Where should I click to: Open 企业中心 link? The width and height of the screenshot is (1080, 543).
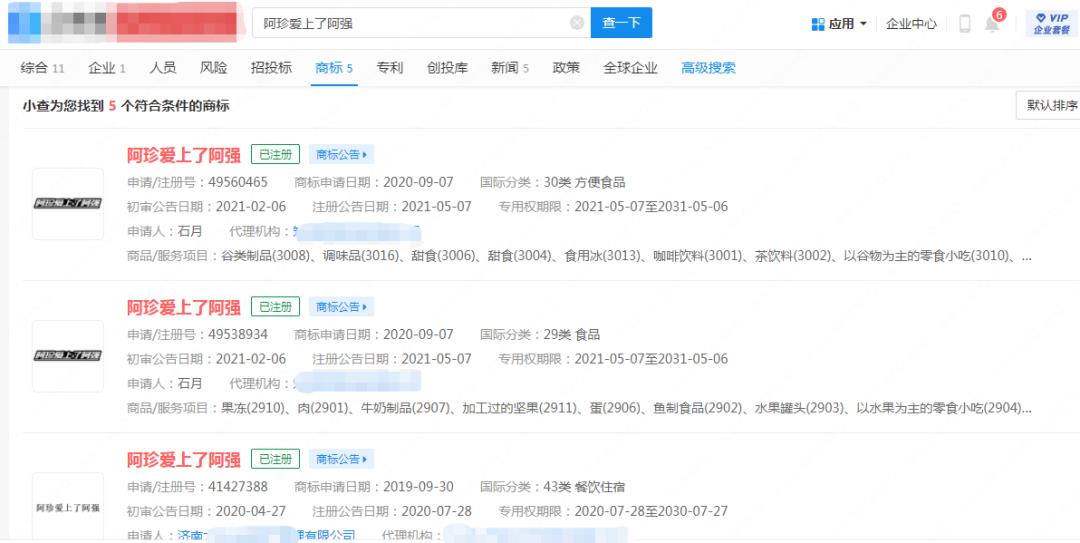(911, 24)
